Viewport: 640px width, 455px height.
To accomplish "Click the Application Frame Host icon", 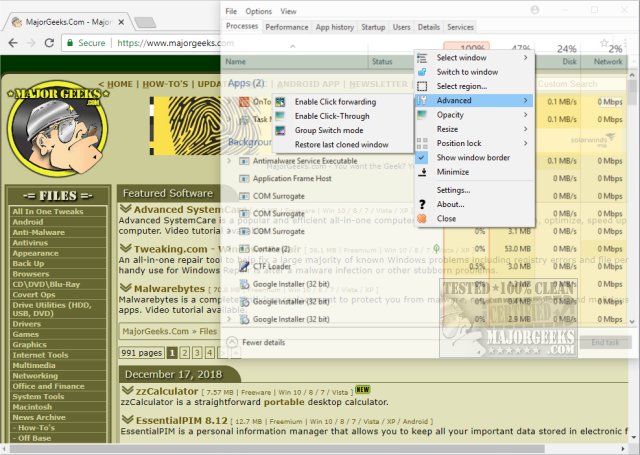I will pos(244,179).
